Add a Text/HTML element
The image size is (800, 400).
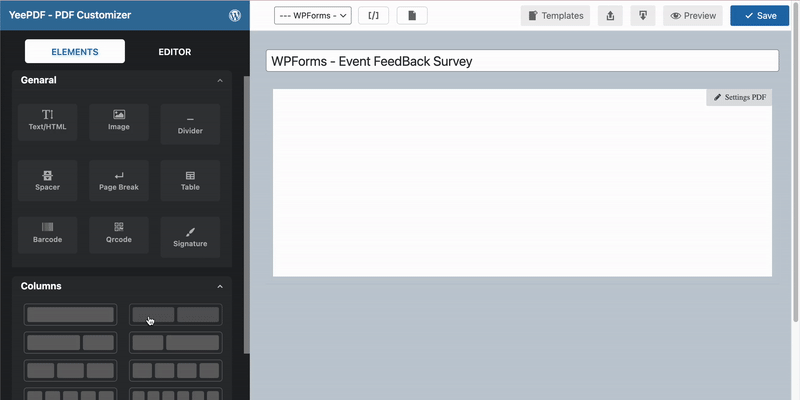click(x=47, y=122)
